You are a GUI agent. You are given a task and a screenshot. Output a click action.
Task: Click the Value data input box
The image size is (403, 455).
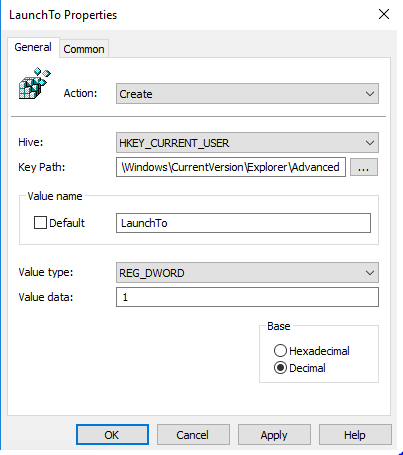click(247, 297)
